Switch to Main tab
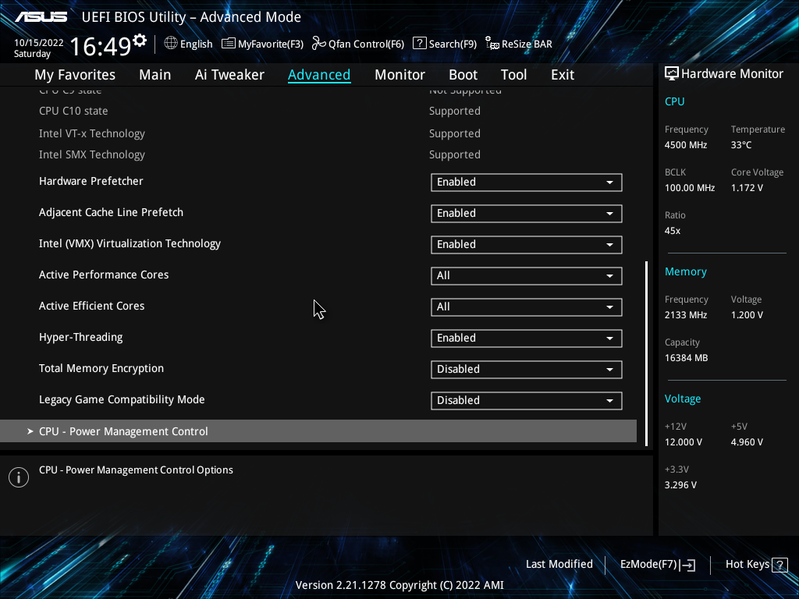This screenshot has height=599, width=799. [155, 75]
